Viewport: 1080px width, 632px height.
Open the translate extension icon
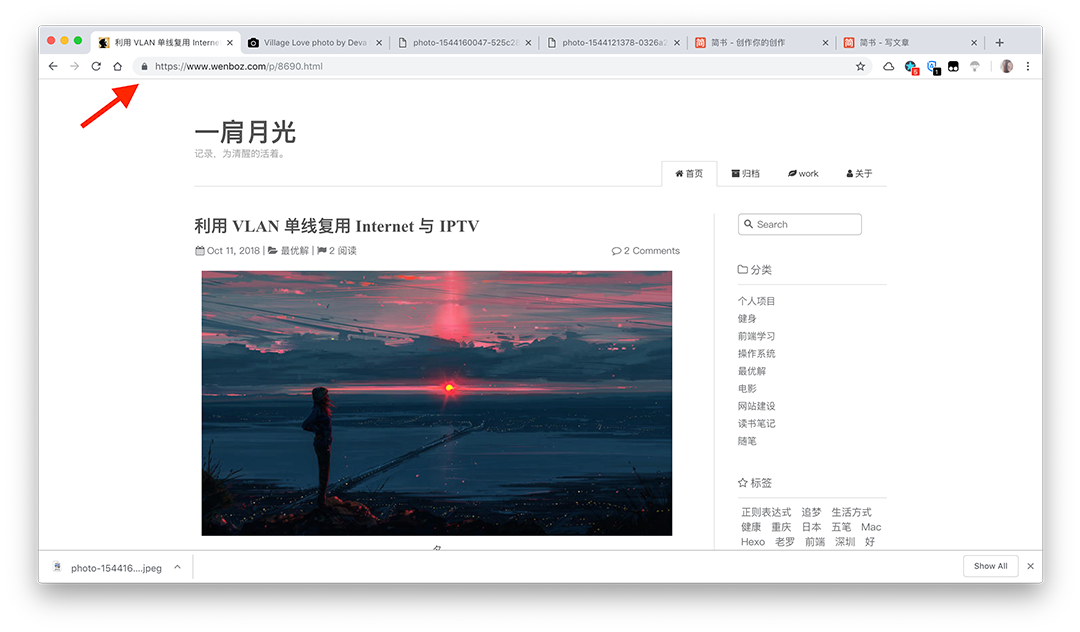pos(933,67)
